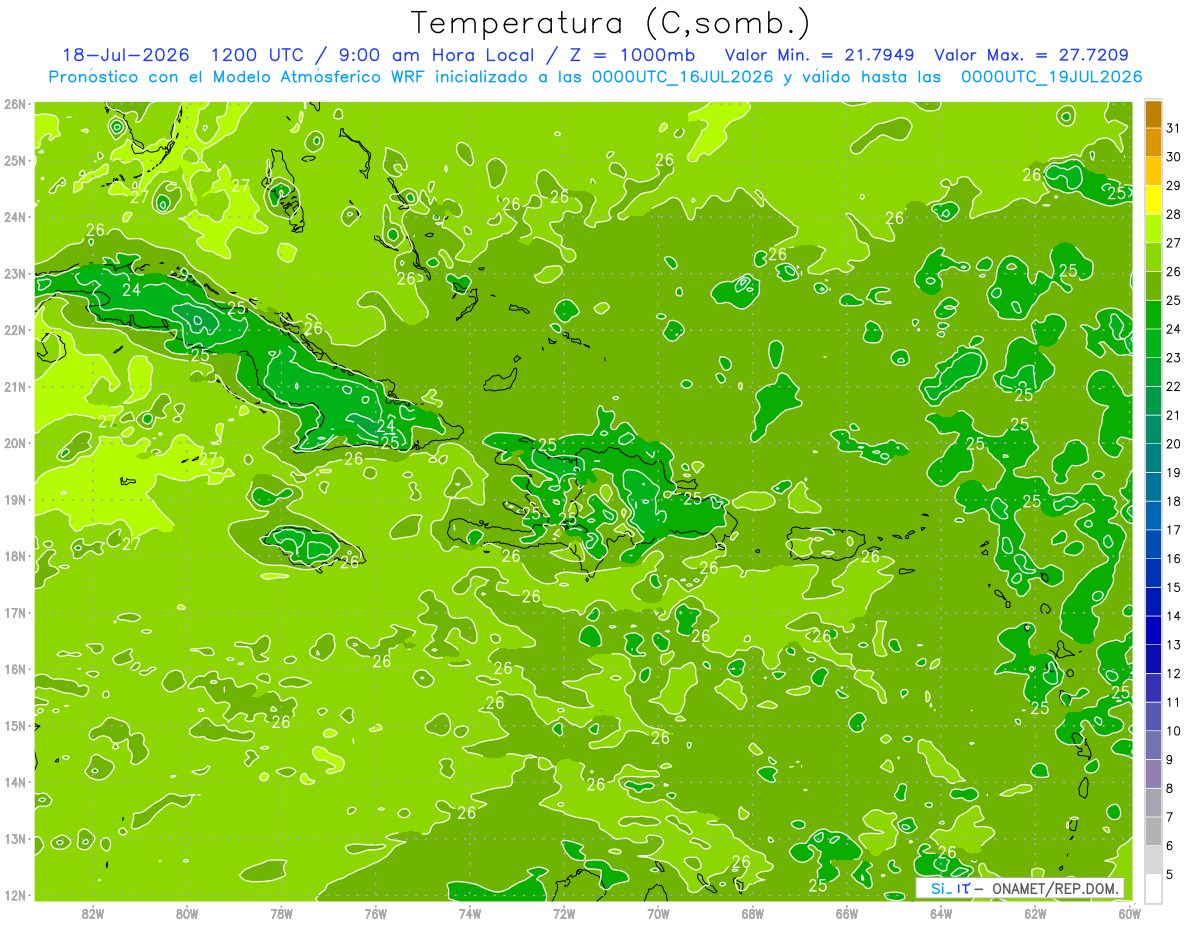1200x927 pixels.
Task: Click the '78W' longitude axis label
Action: tap(281, 914)
